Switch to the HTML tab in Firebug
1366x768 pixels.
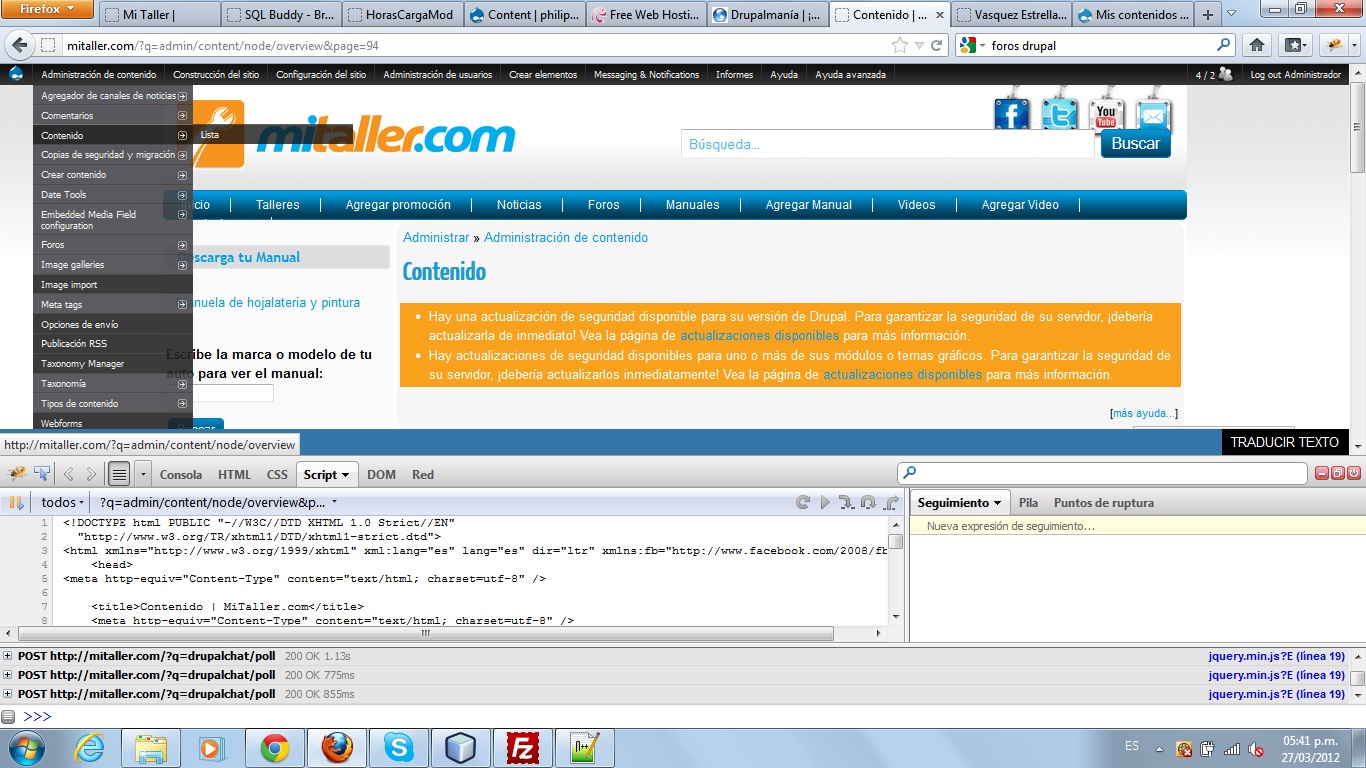pyautogui.click(x=234, y=475)
